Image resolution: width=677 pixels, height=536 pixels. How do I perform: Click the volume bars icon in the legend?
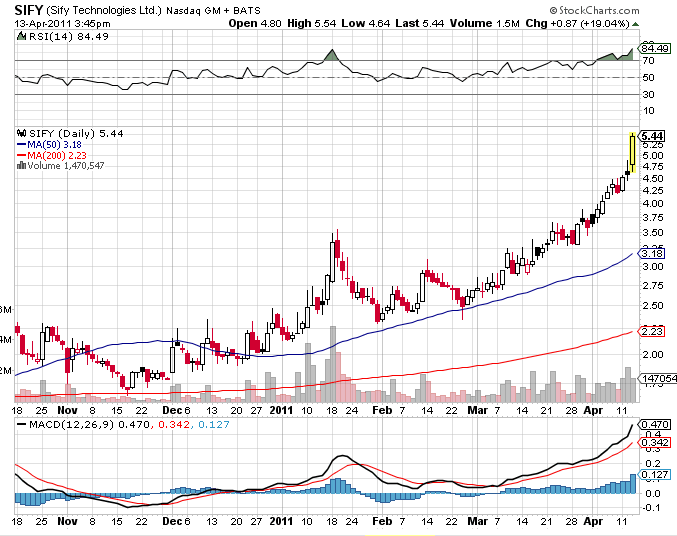click(x=21, y=165)
